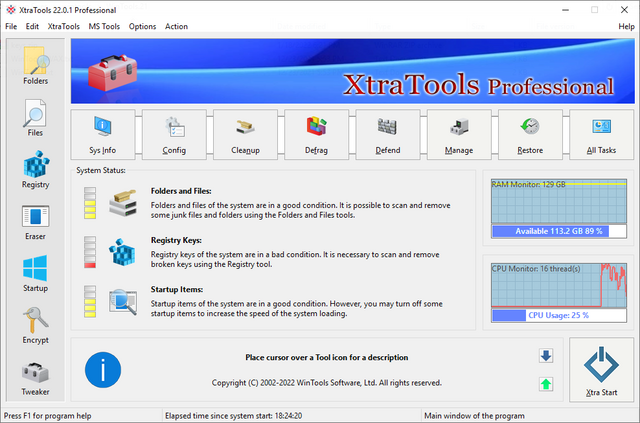Open the Manage task group
The height and width of the screenshot is (423, 640).
459,134
